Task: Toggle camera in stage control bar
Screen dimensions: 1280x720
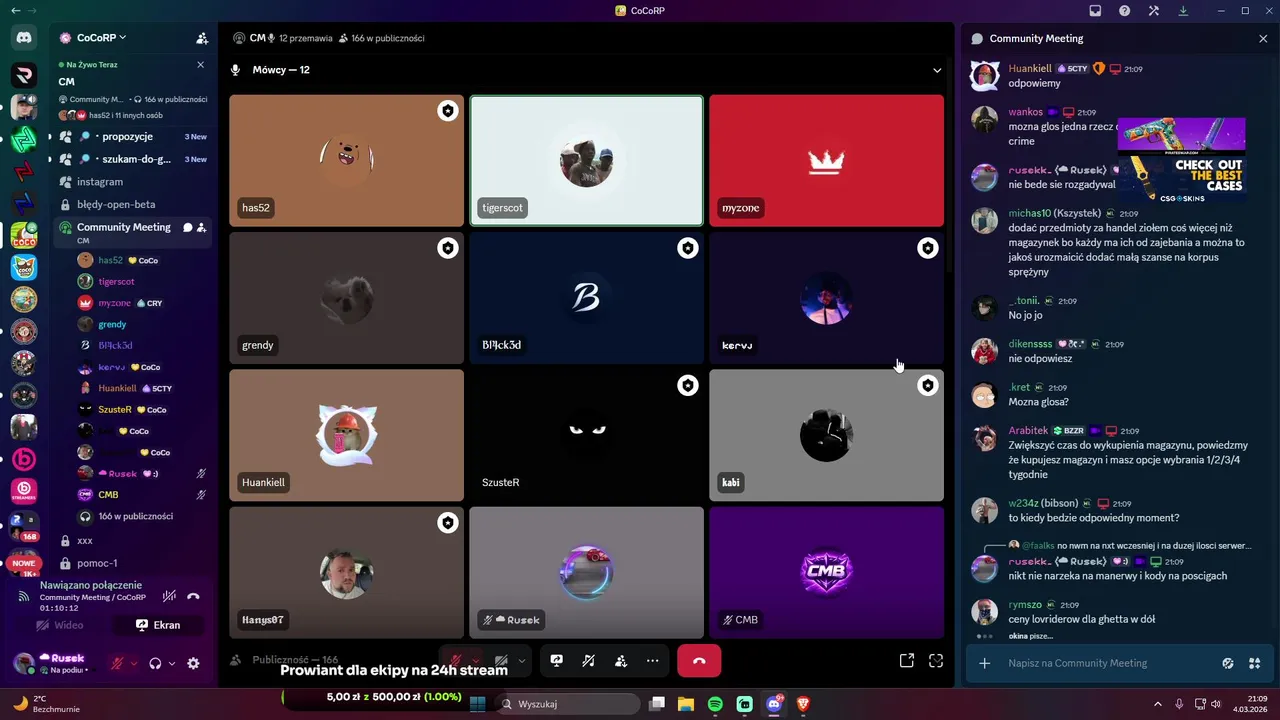Action: (x=502, y=661)
